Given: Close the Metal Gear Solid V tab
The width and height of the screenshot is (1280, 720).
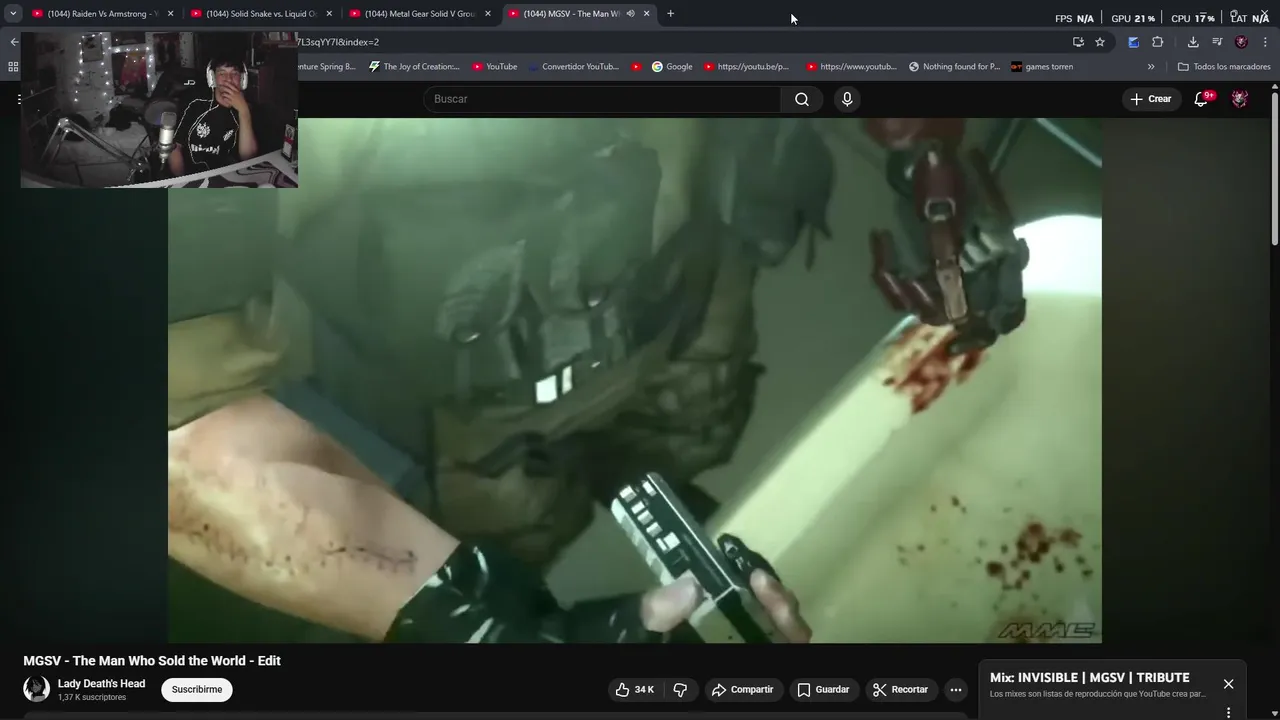Looking at the screenshot, I should (x=488, y=14).
